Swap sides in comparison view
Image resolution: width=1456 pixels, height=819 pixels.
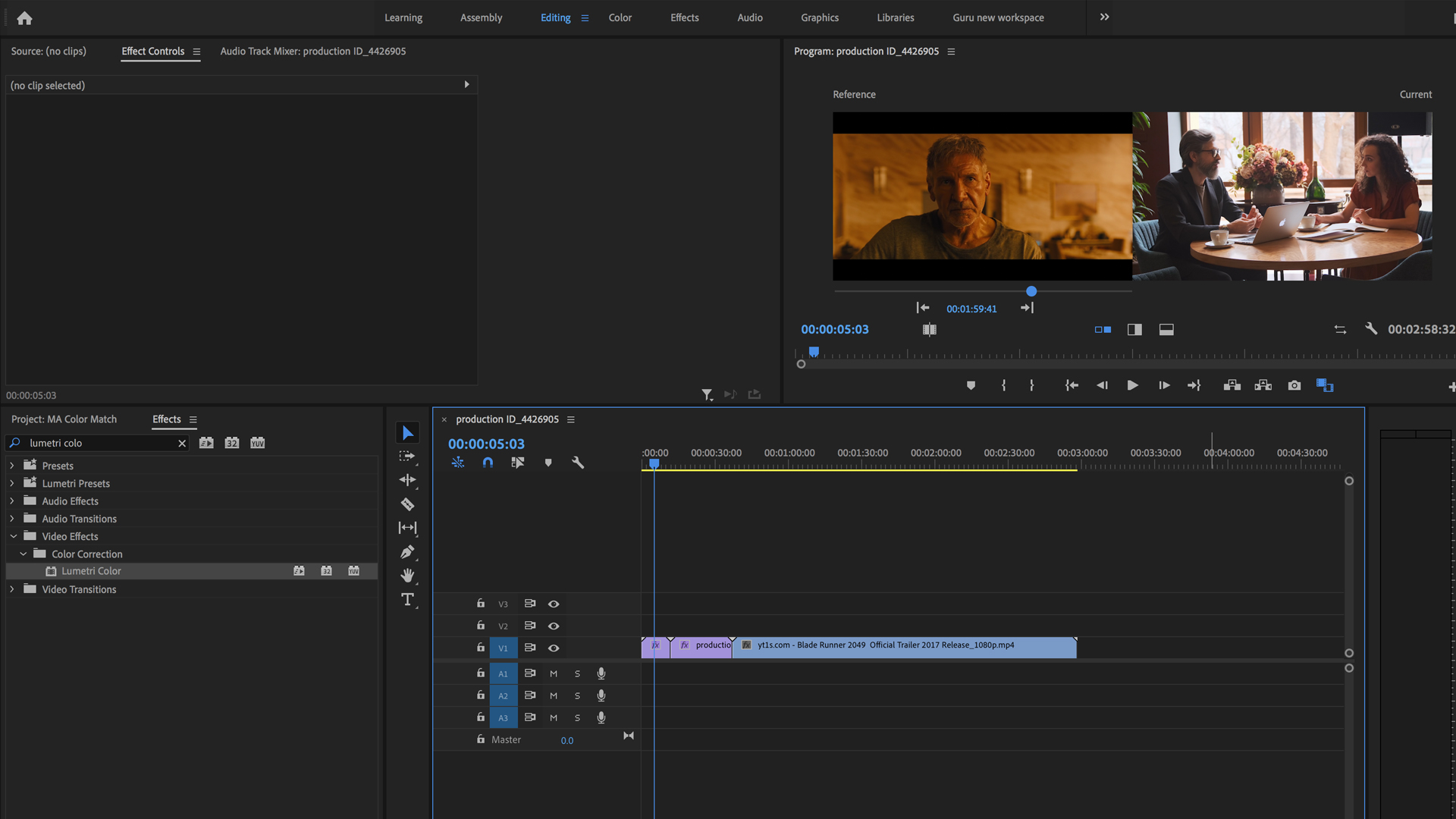tap(1340, 329)
